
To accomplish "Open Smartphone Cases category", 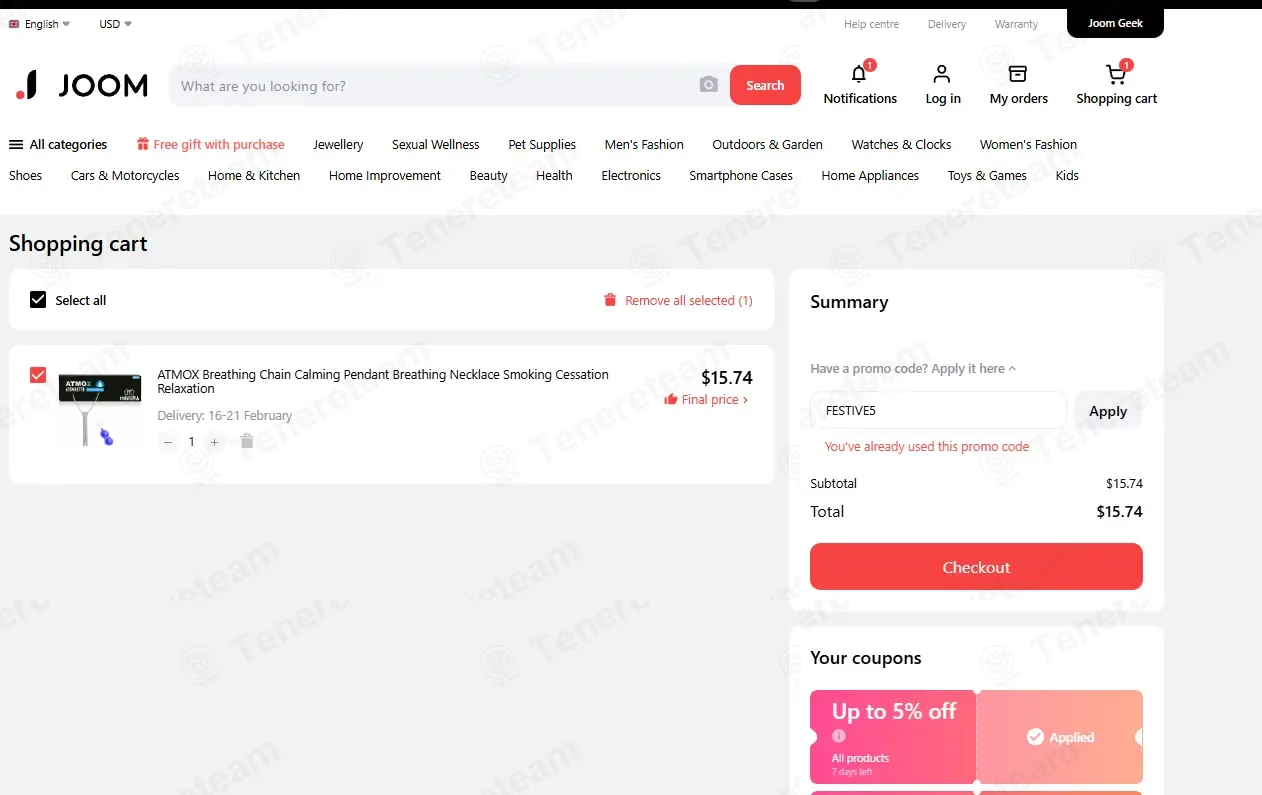I will pos(741,175).
